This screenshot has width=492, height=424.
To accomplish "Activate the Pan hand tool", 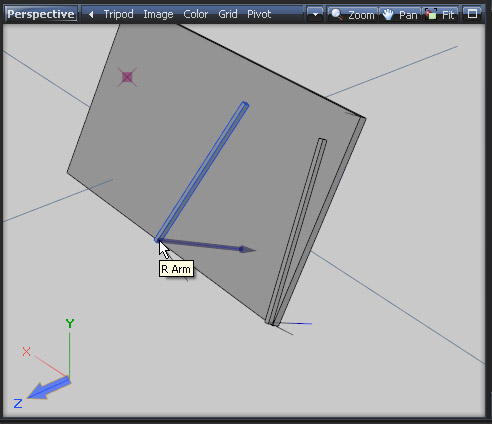I will click(400, 14).
